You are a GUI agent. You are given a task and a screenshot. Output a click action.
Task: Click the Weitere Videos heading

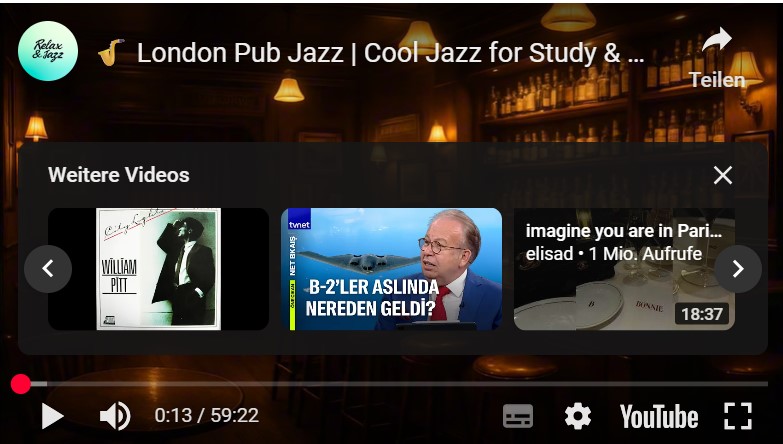click(x=119, y=175)
